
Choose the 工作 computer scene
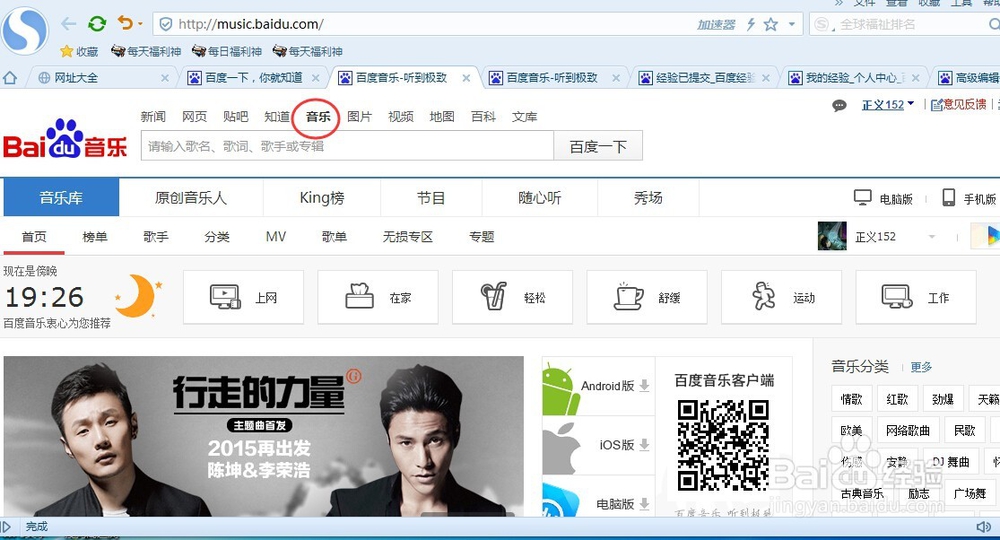click(x=916, y=297)
